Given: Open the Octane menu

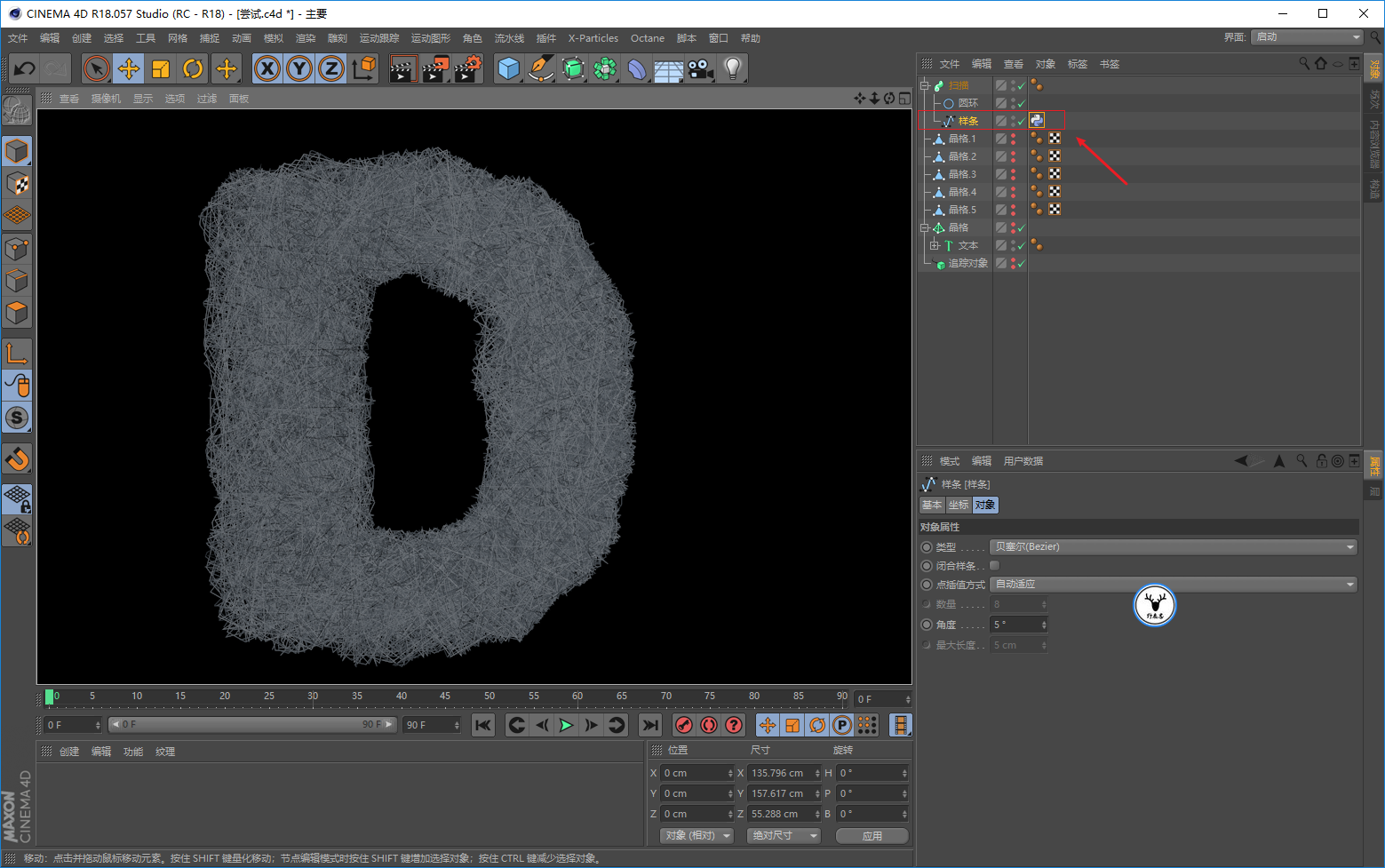Looking at the screenshot, I should coord(648,38).
